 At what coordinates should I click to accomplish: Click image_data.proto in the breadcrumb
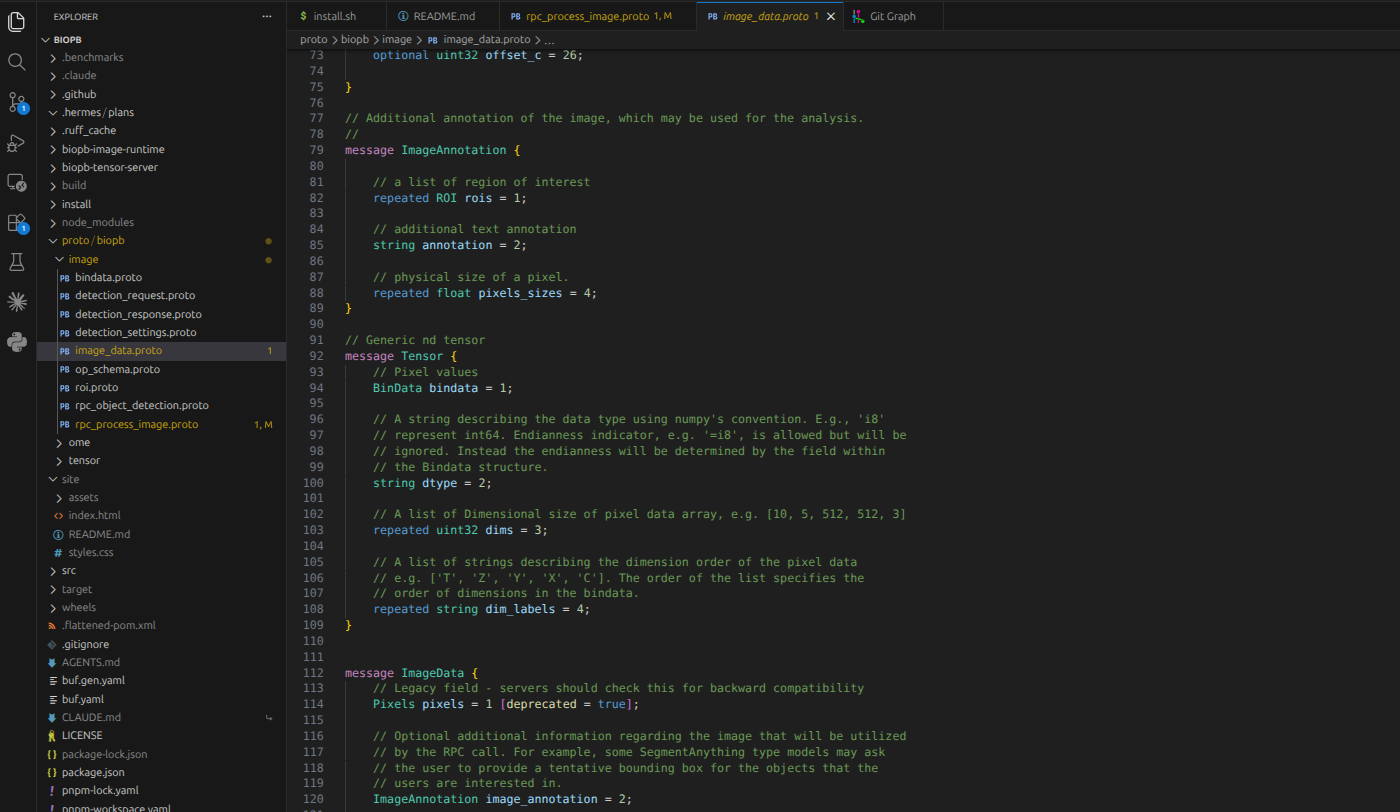(x=486, y=40)
